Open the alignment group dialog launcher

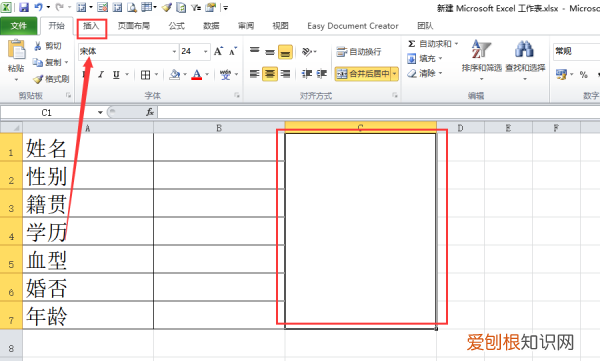[395, 95]
